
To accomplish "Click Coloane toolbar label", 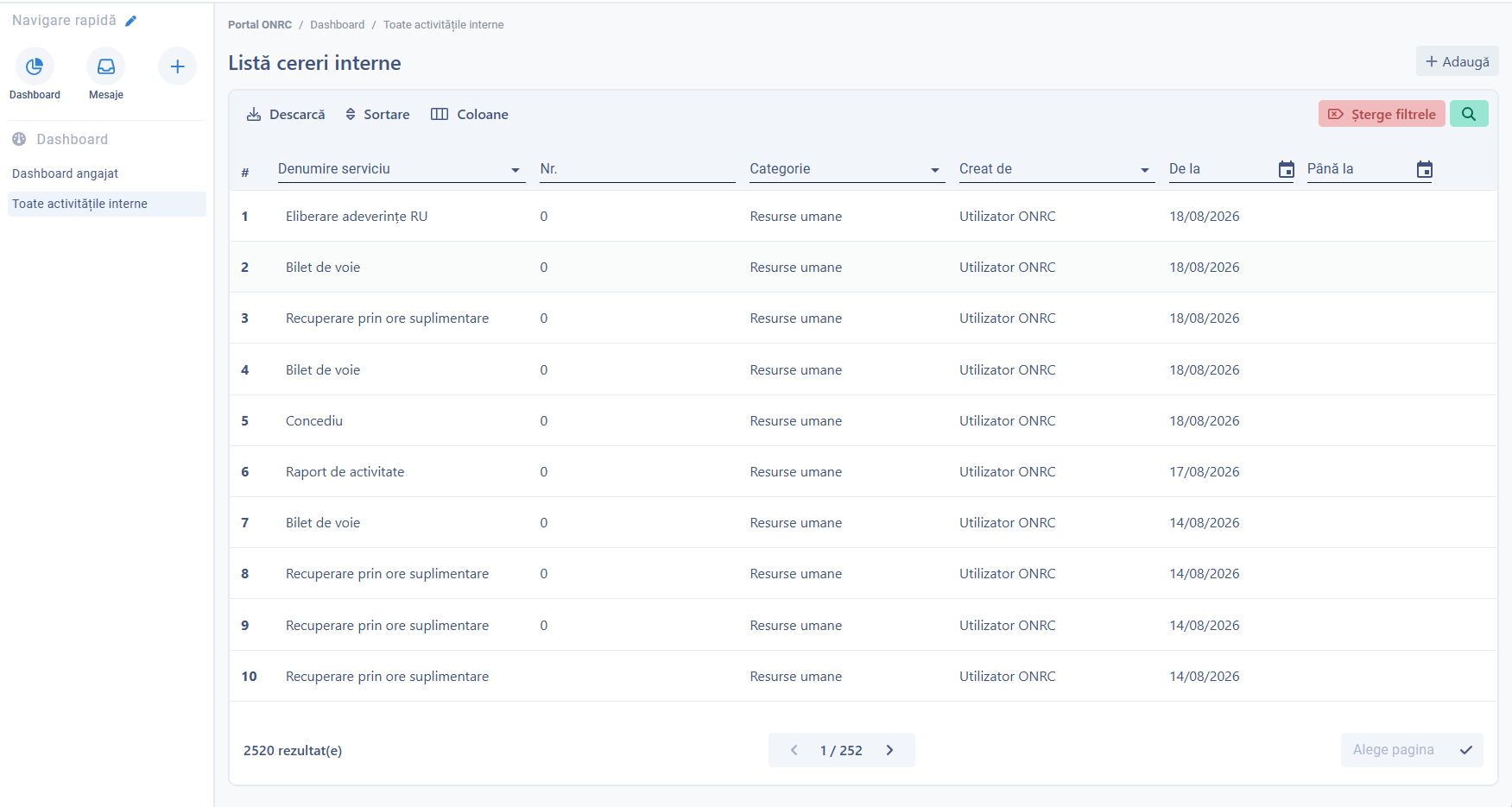I will click(483, 114).
